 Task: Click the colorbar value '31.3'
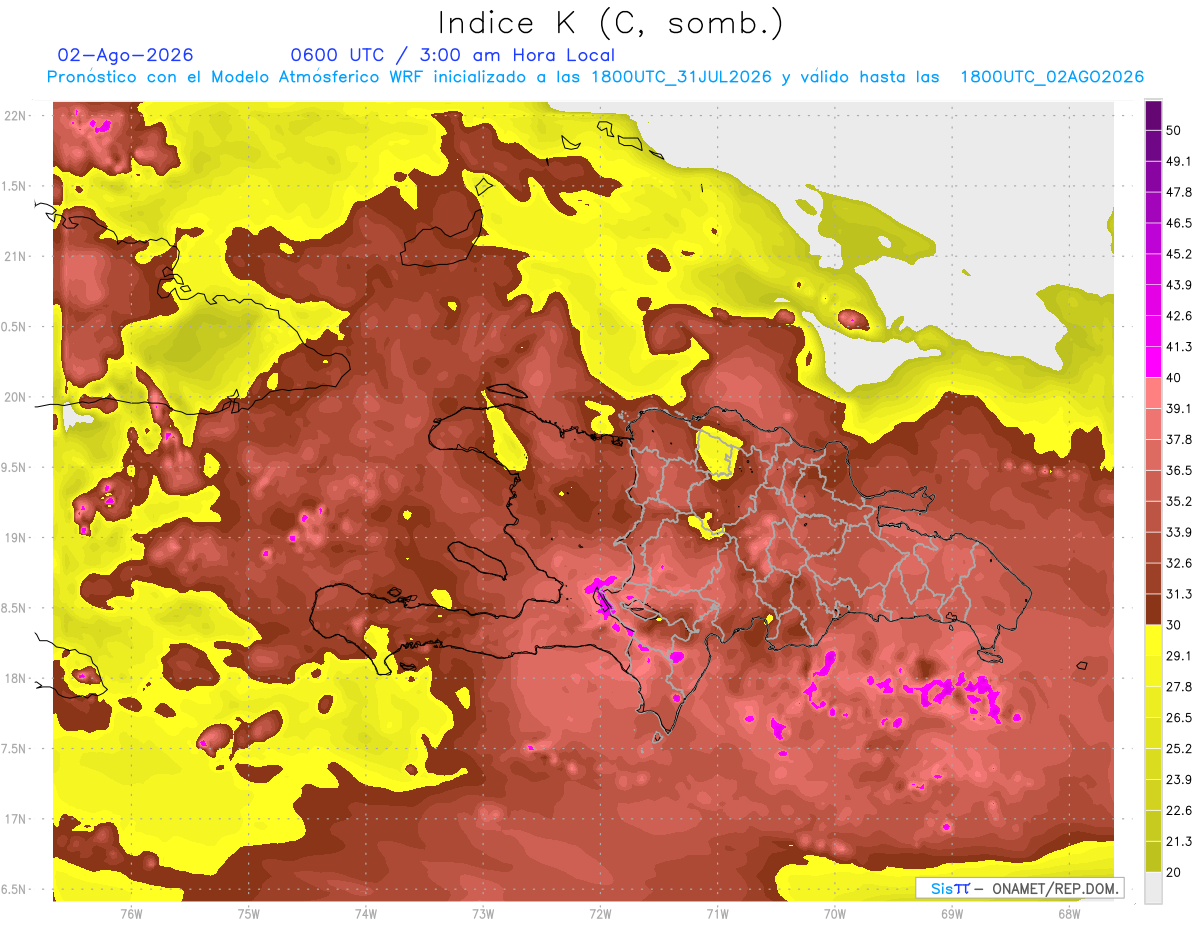[x=1179, y=594]
